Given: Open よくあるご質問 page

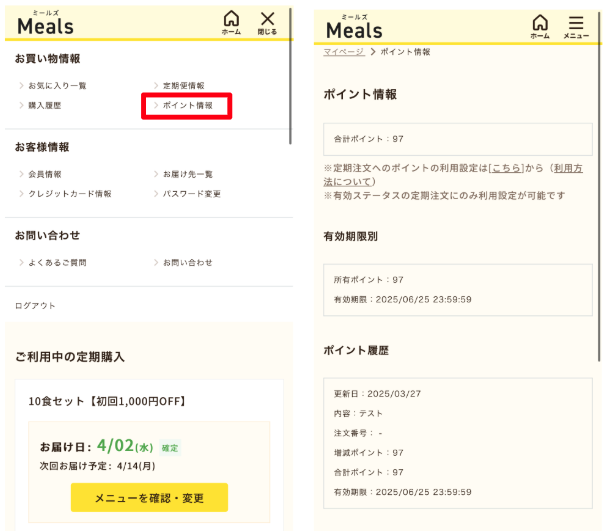Looking at the screenshot, I should point(57,262).
